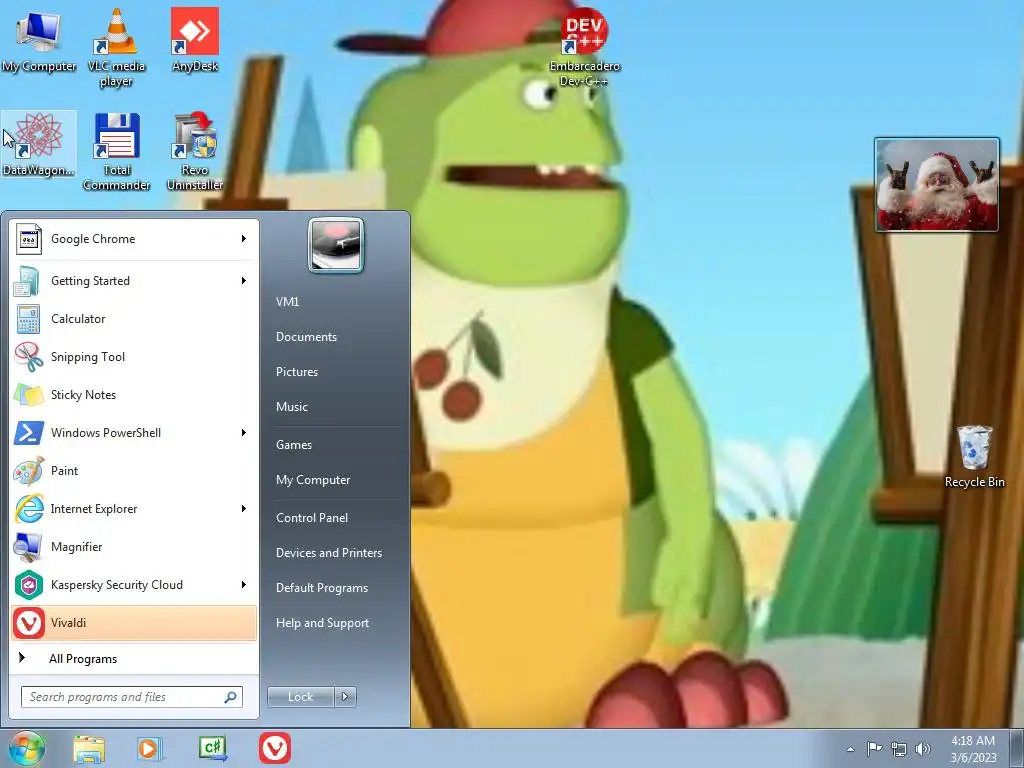
Task: Expand All Programs list
Action: point(134,659)
